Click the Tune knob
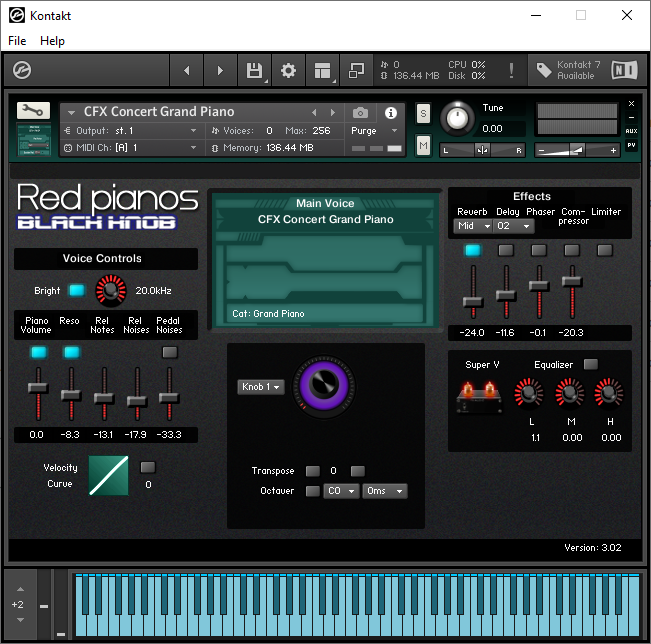This screenshot has height=644, width=651. click(x=457, y=119)
